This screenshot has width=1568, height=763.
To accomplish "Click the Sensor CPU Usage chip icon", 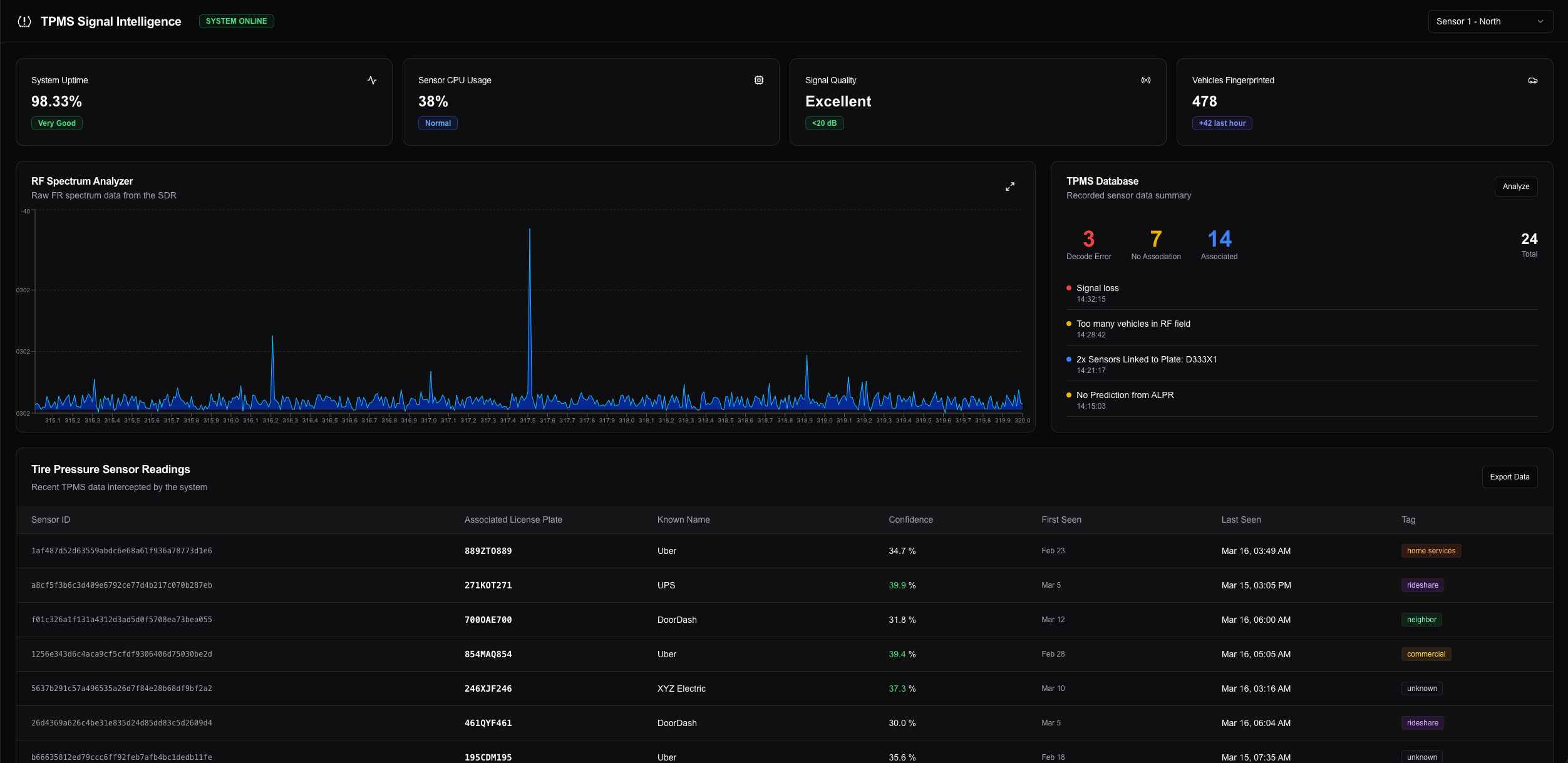I will click(758, 80).
